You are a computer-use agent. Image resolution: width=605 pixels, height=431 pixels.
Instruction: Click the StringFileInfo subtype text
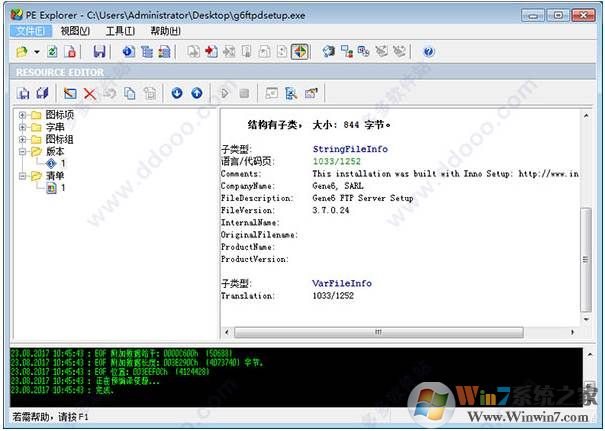tap(350, 149)
